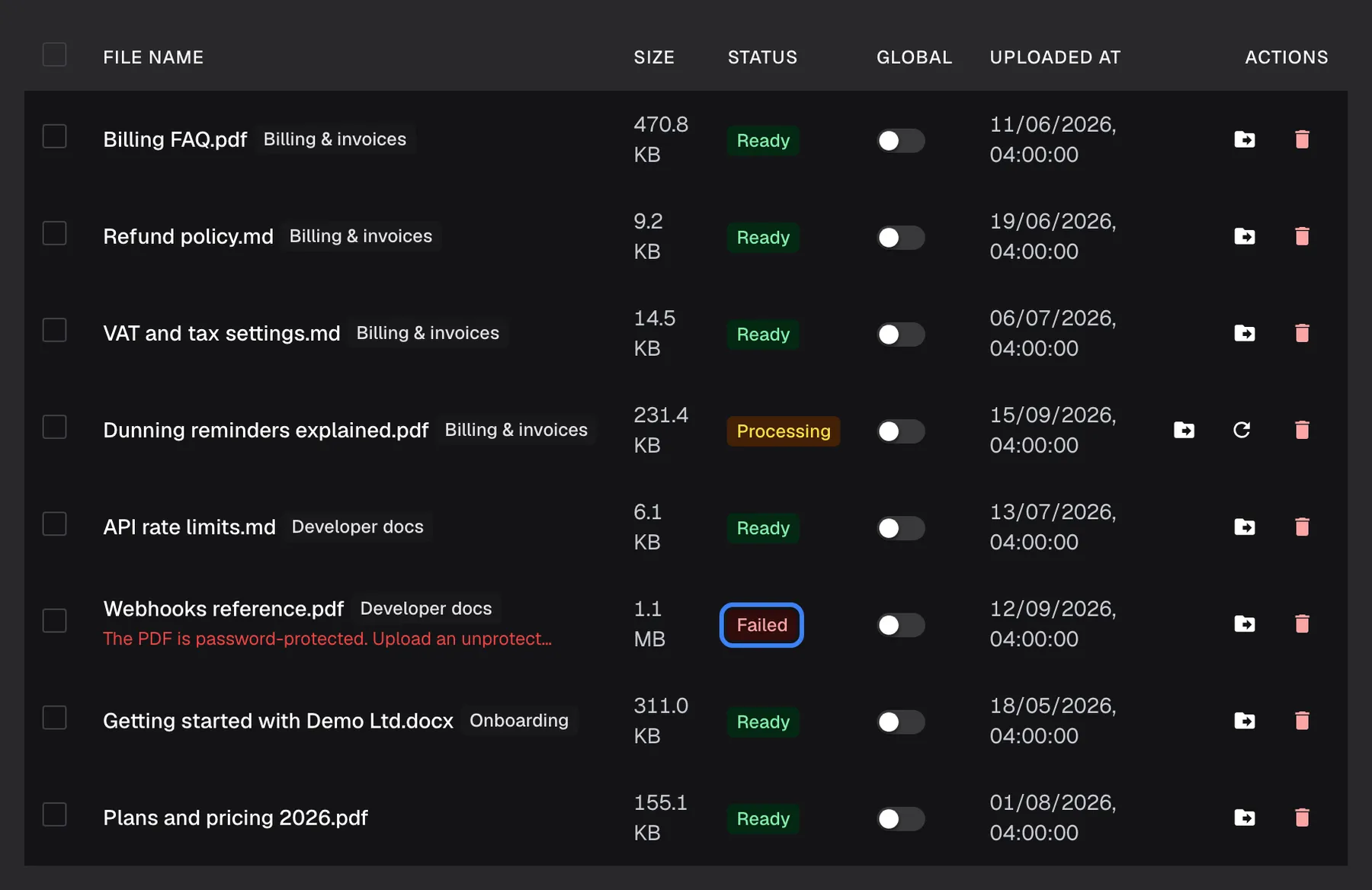Delete Plans and pricing 2026.pdf
This screenshot has width=1372, height=890.
(1302, 818)
